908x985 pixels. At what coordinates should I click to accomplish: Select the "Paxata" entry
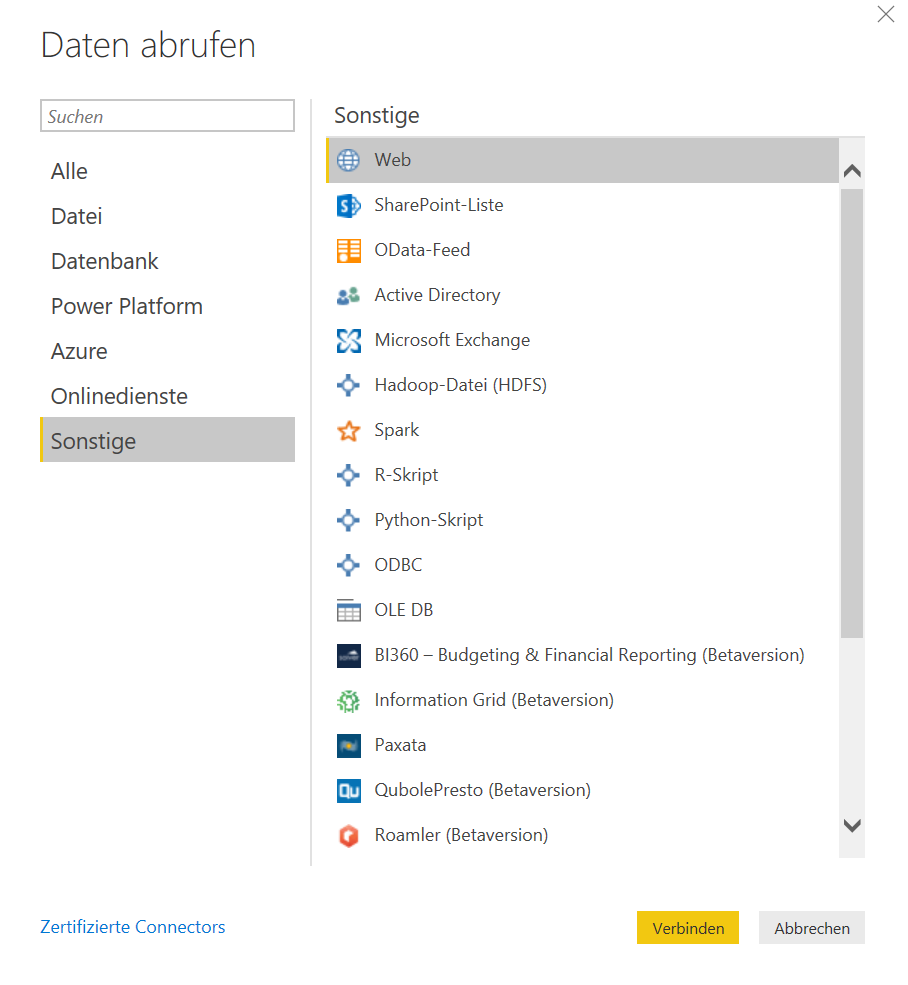point(400,746)
